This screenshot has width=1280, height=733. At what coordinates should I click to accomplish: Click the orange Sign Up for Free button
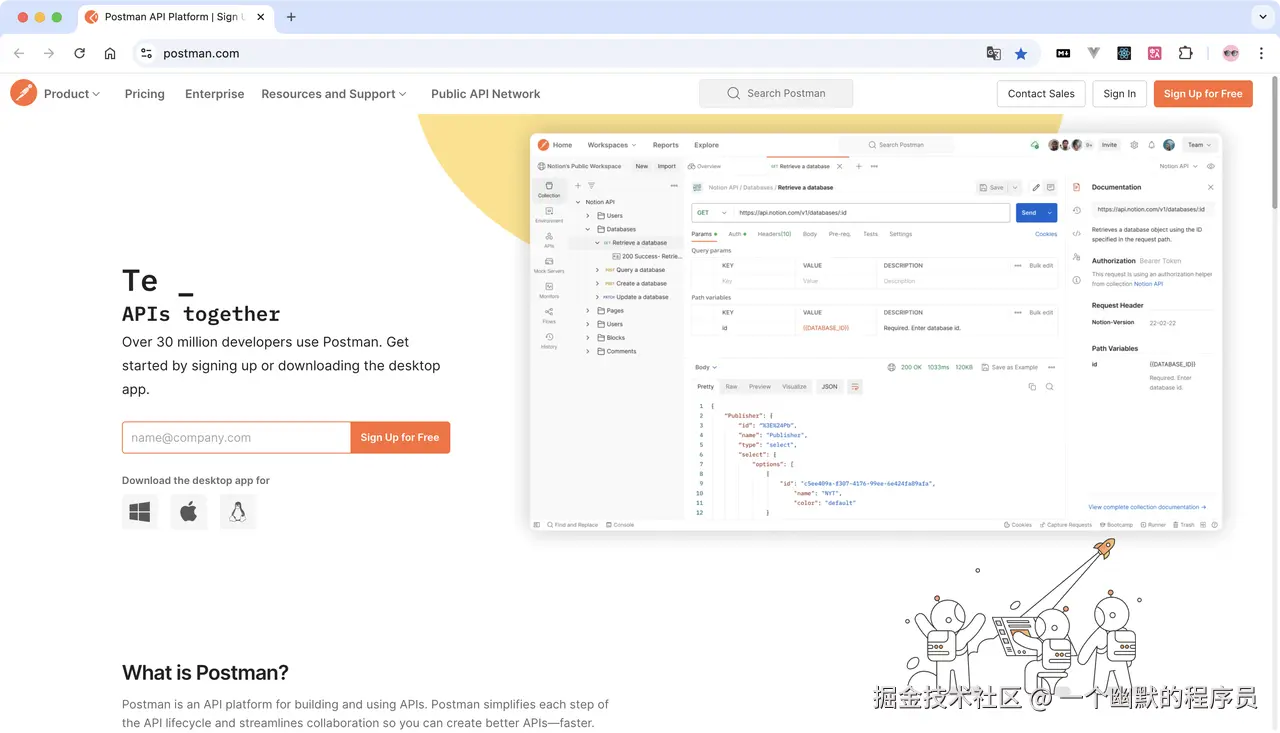coord(1203,93)
